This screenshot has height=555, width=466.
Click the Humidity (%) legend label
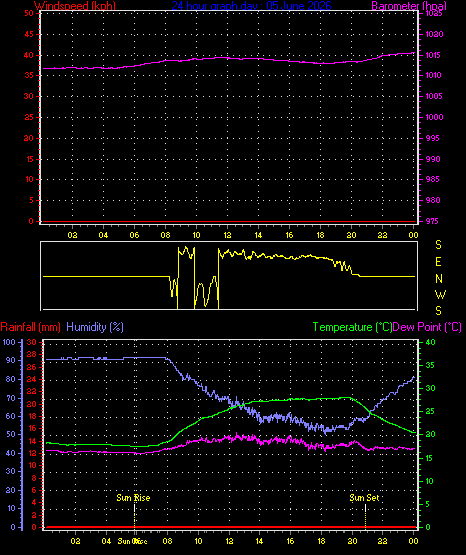(x=95, y=327)
